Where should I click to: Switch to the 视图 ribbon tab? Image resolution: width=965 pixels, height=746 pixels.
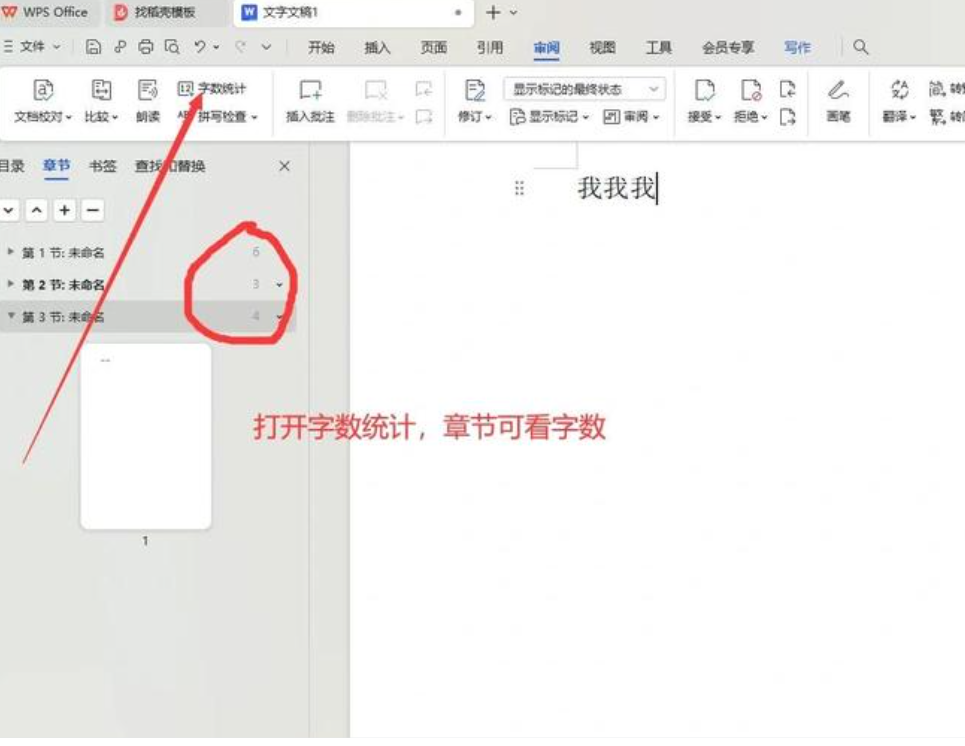point(602,47)
